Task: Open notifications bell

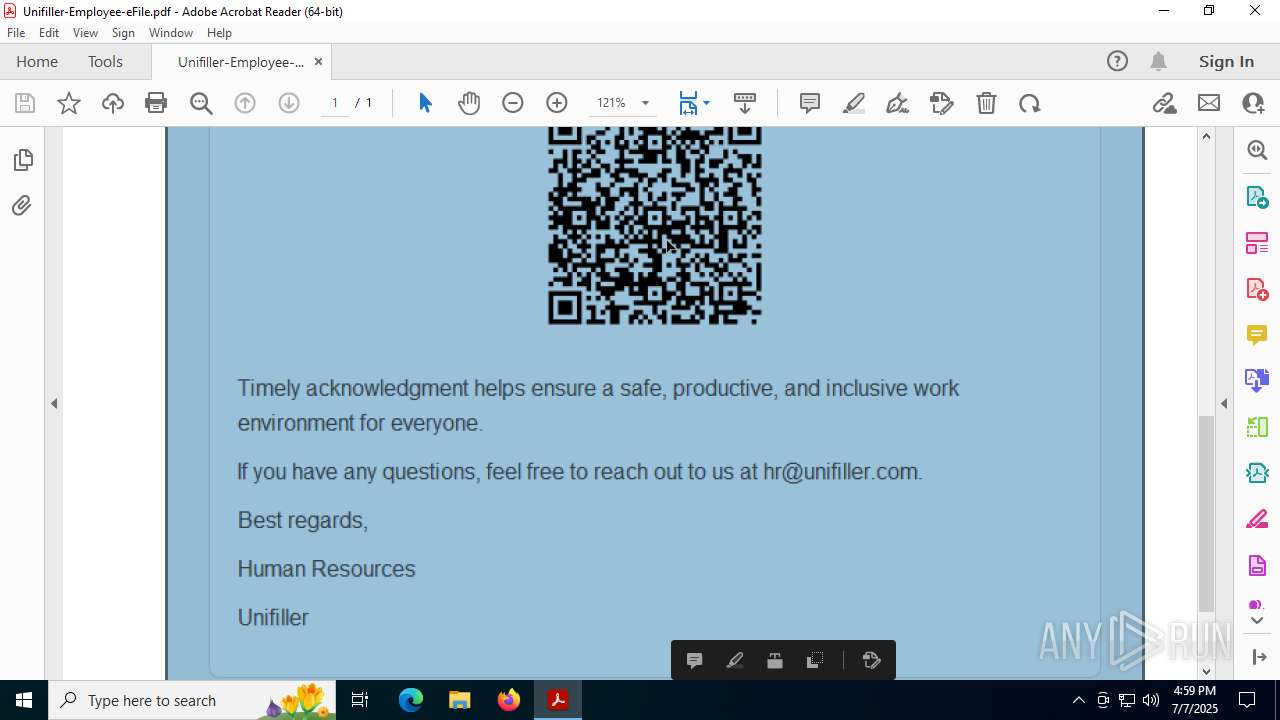Action: (x=1158, y=61)
